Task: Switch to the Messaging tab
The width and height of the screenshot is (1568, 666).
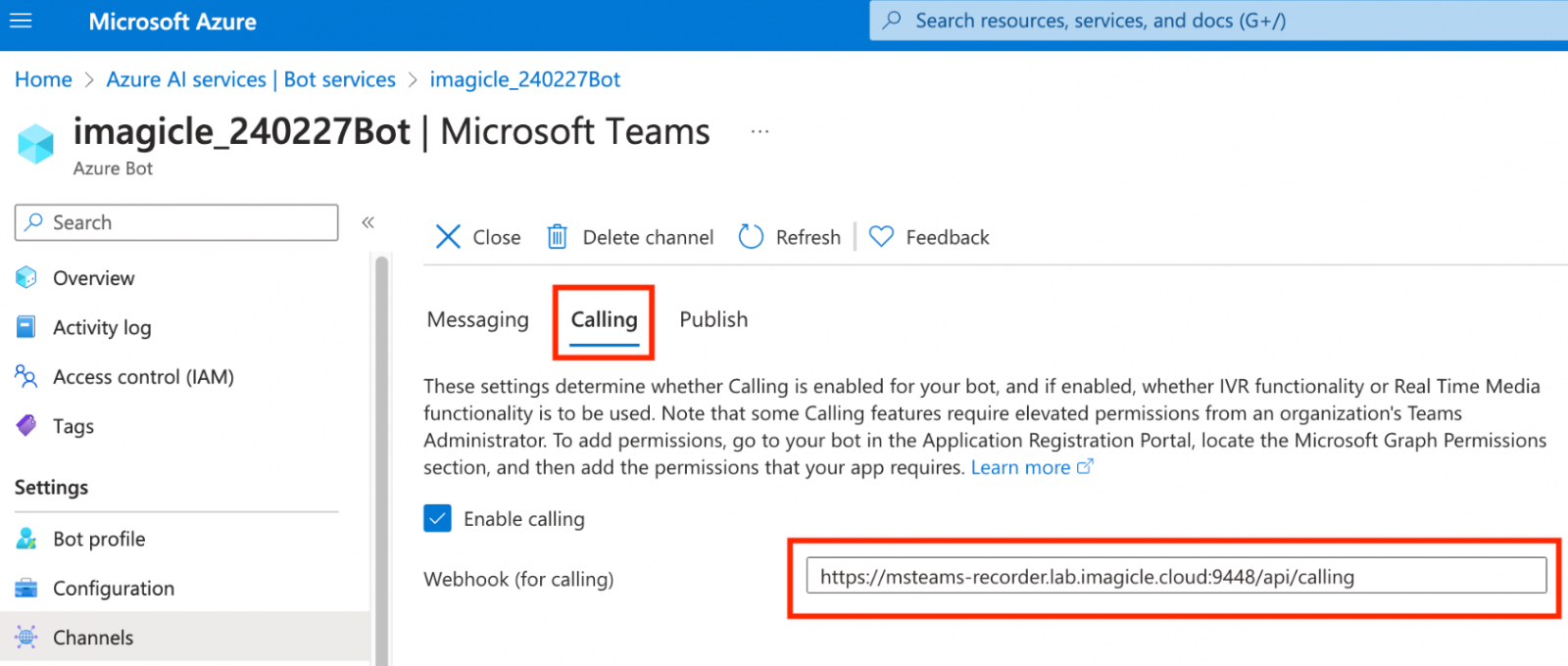Action: click(477, 319)
